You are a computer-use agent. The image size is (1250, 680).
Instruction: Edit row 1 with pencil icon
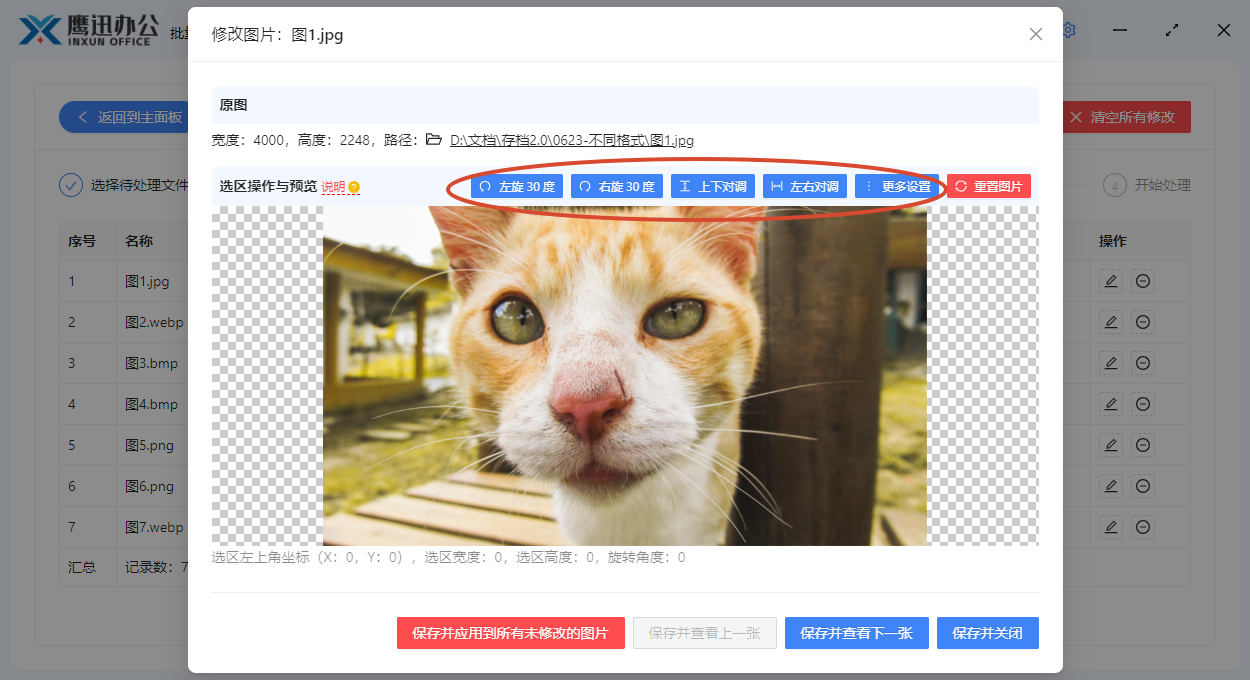pos(1110,281)
